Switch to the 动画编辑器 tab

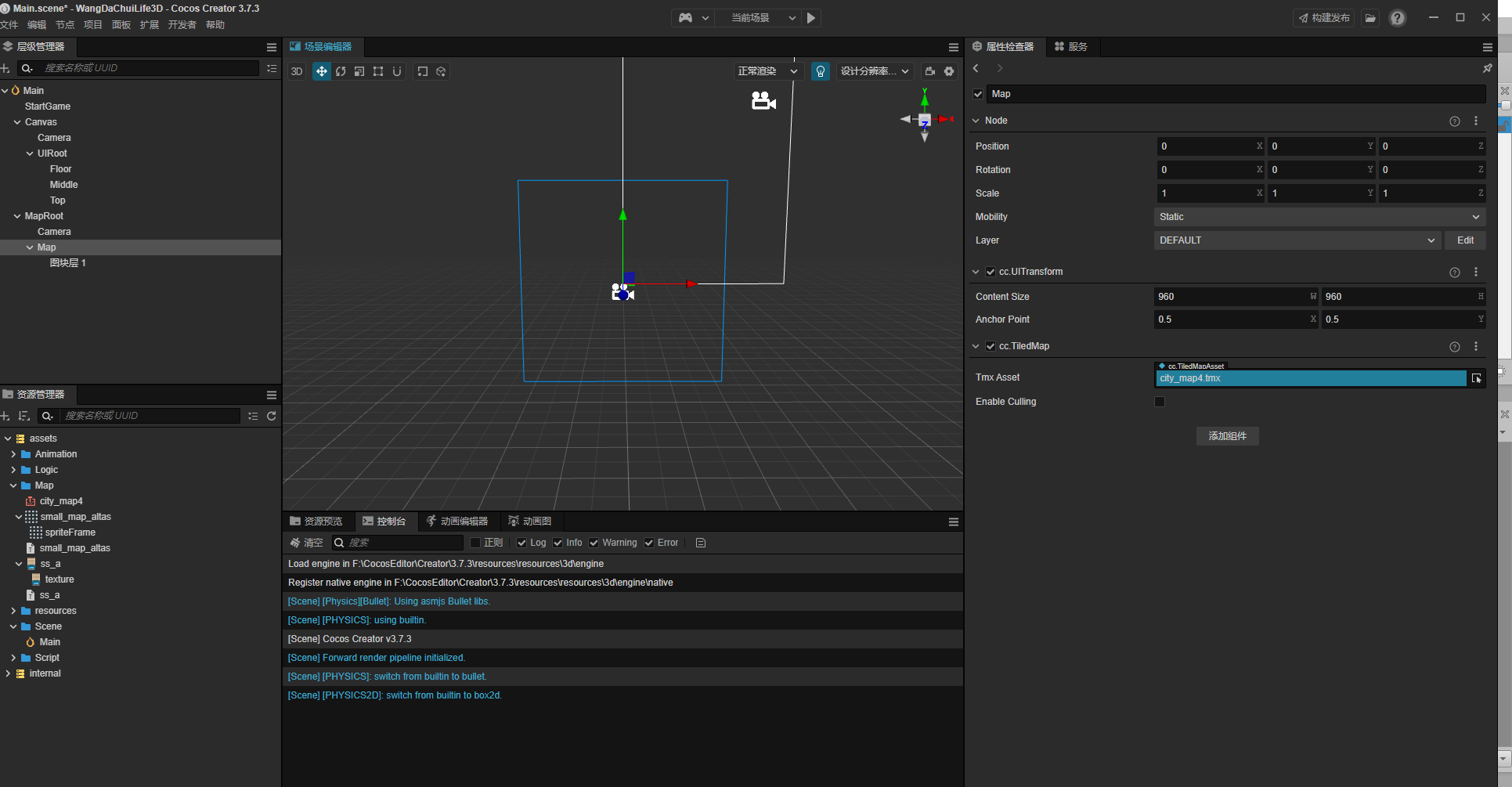pyautogui.click(x=457, y=522)
